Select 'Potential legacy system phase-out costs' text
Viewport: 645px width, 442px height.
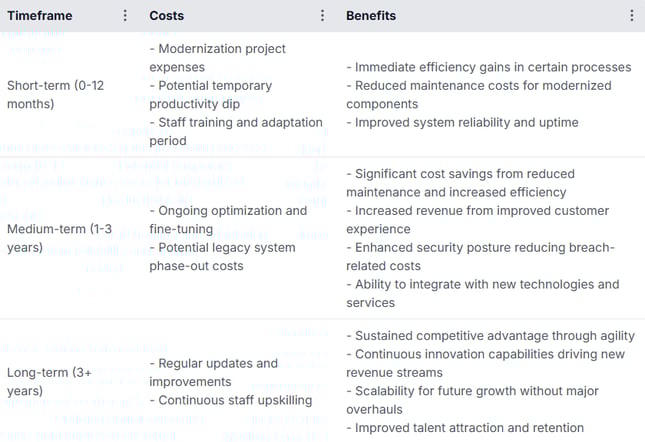(x=222, y=257)
